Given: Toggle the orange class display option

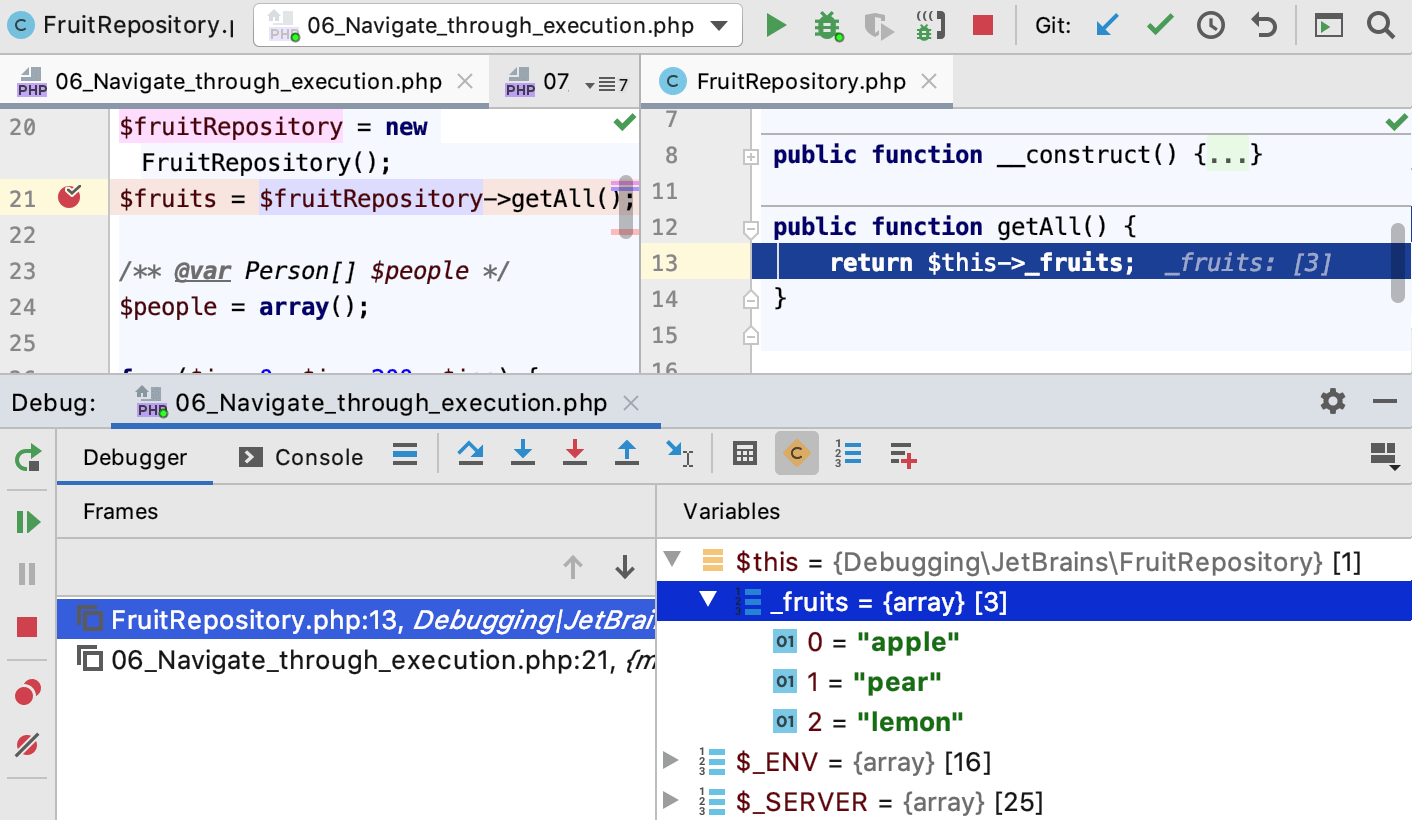Looking at the screenshot, I should pos(797,454).
